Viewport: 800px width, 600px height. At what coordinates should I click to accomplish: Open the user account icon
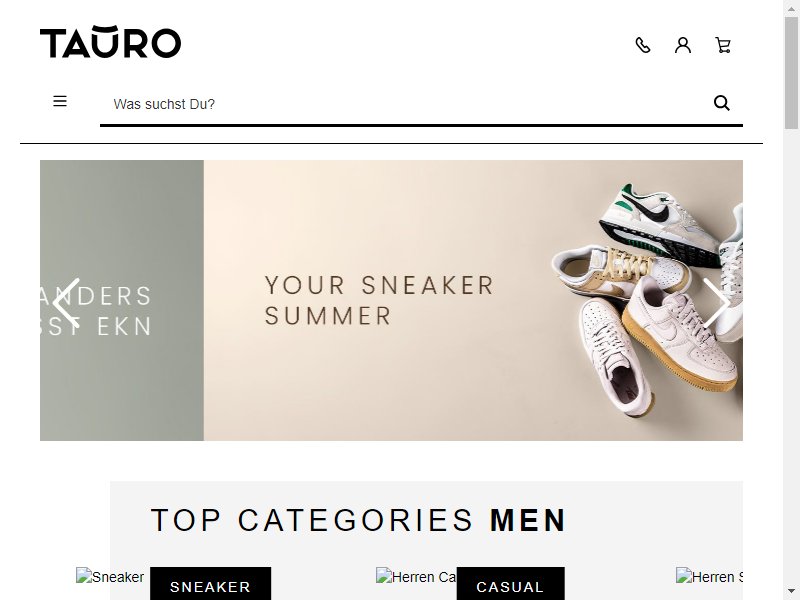point(683,45)
